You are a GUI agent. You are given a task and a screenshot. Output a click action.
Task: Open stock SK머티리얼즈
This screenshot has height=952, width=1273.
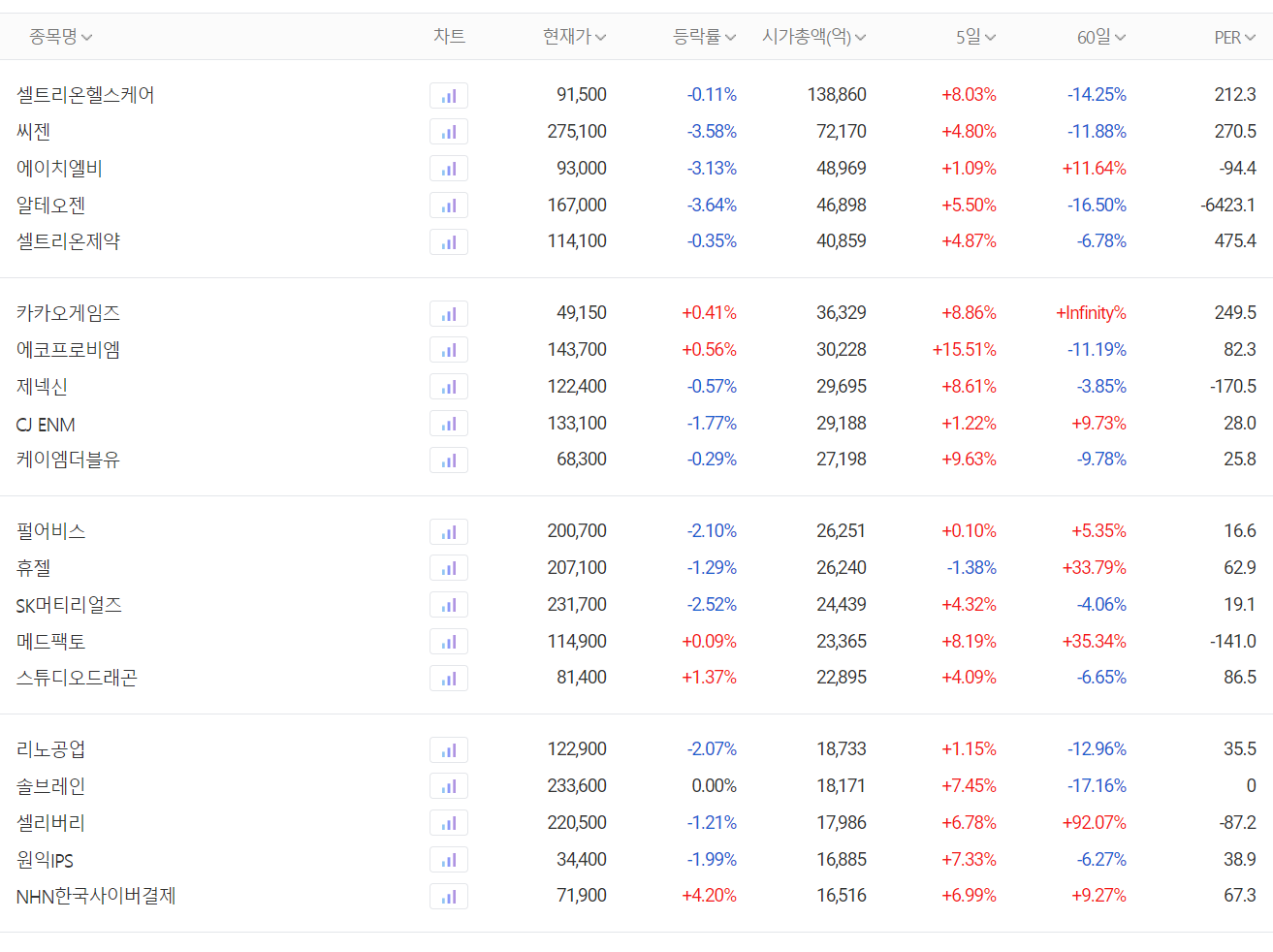pyautogui.click(x=69, y=605)
